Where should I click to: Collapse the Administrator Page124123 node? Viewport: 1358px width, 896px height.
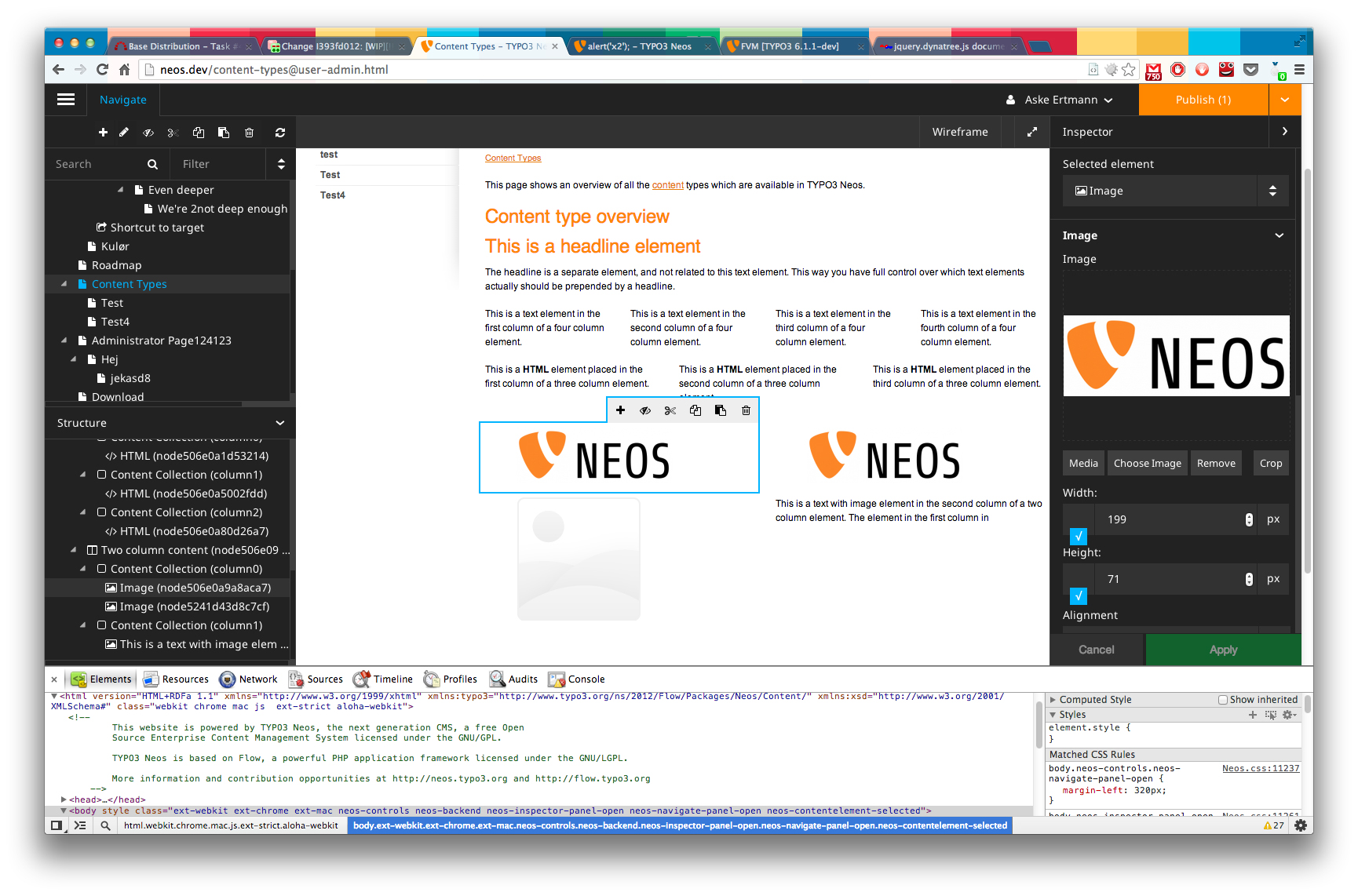click(x=64, y=341)
